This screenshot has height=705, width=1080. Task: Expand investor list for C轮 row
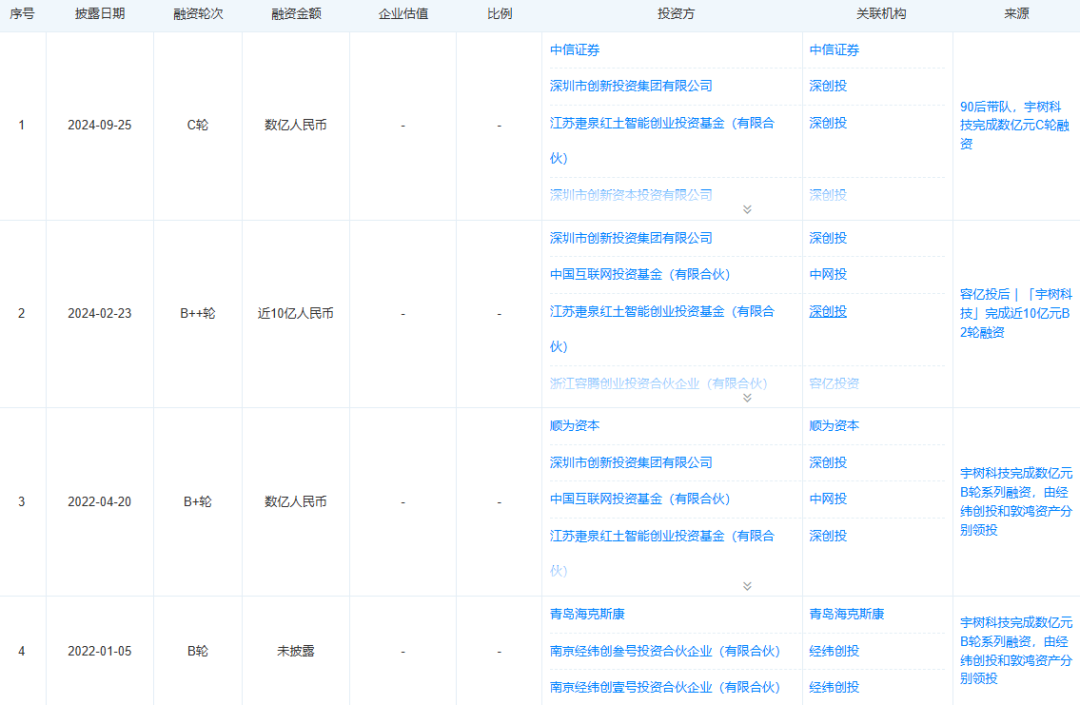(x=747, y=209)
